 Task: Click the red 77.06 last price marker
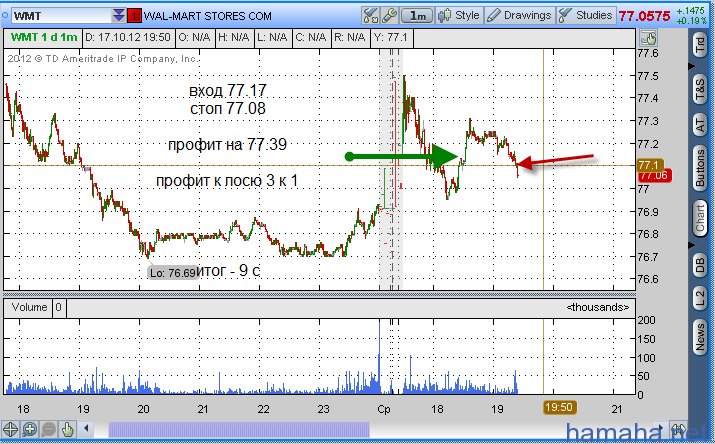(x=655, y=176)
